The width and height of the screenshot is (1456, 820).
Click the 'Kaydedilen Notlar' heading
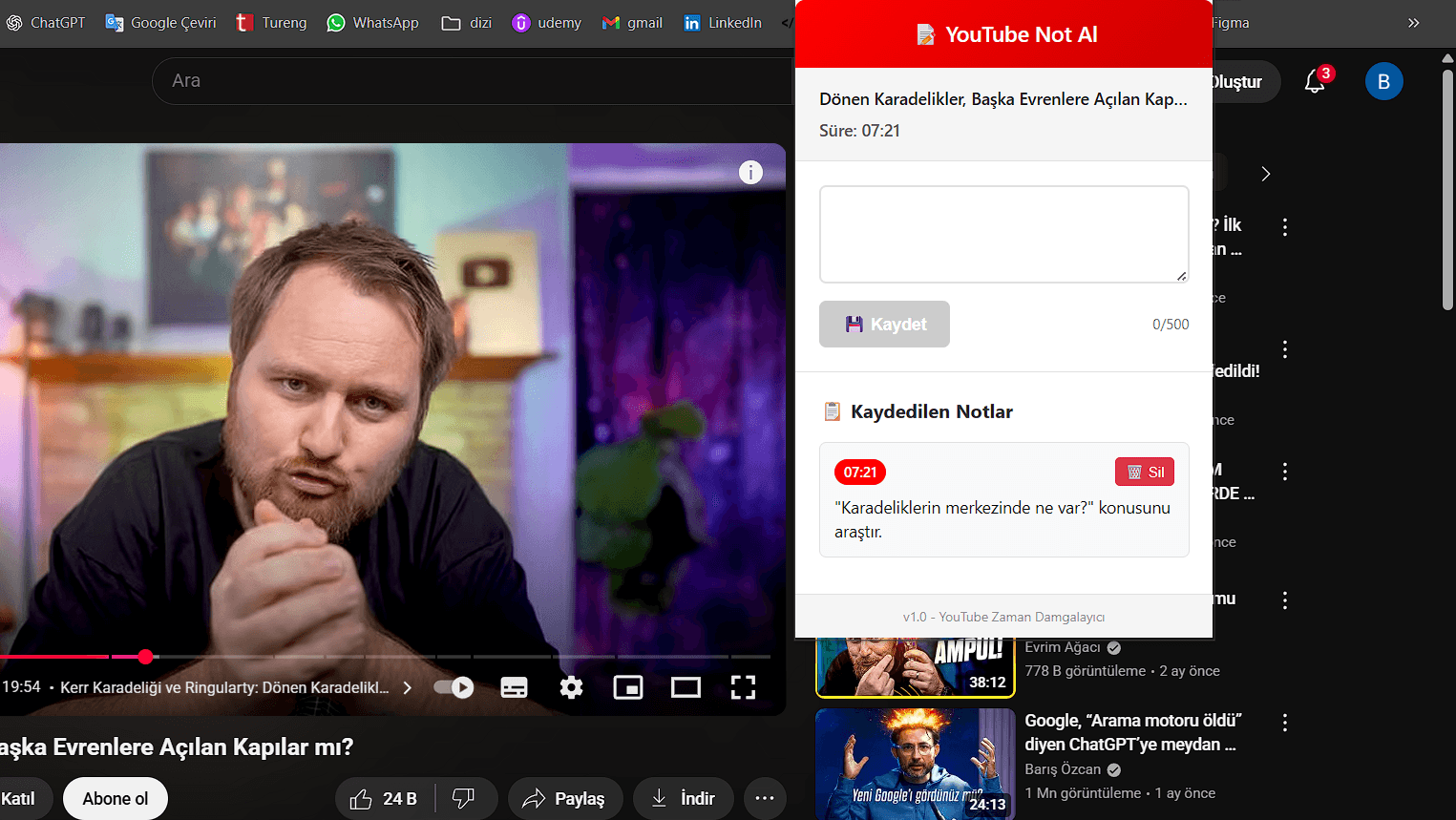932,411
